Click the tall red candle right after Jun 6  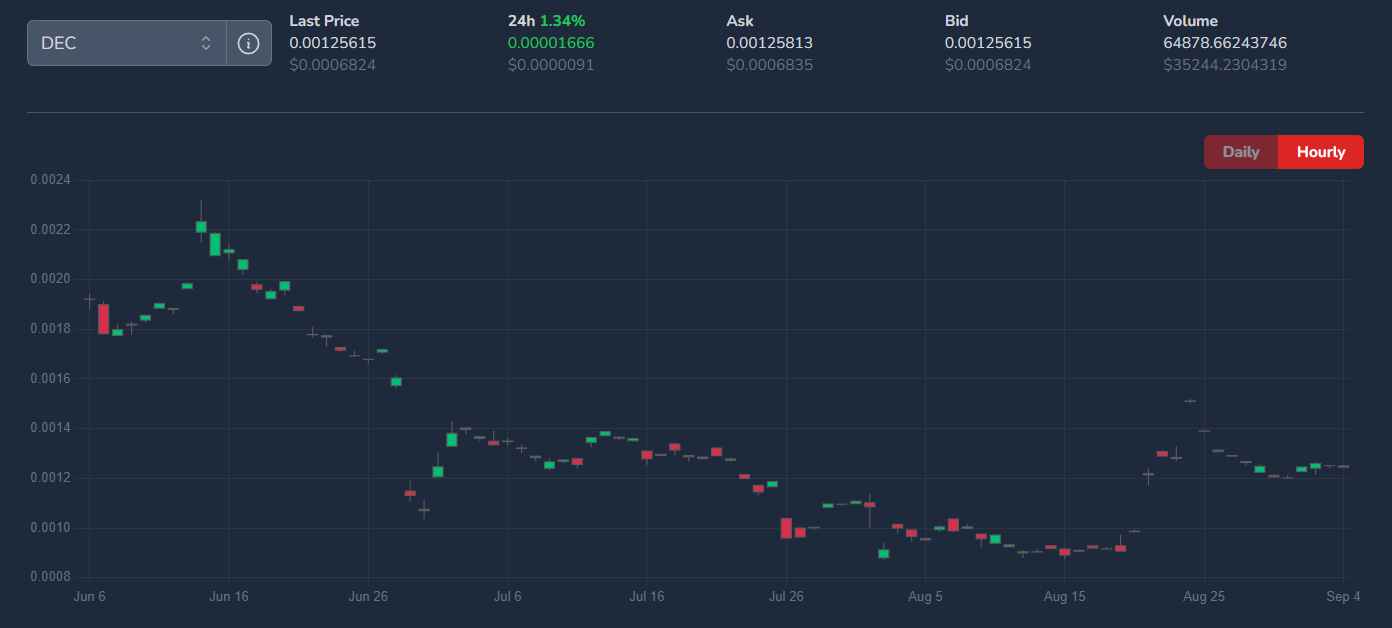click(103, 319)
